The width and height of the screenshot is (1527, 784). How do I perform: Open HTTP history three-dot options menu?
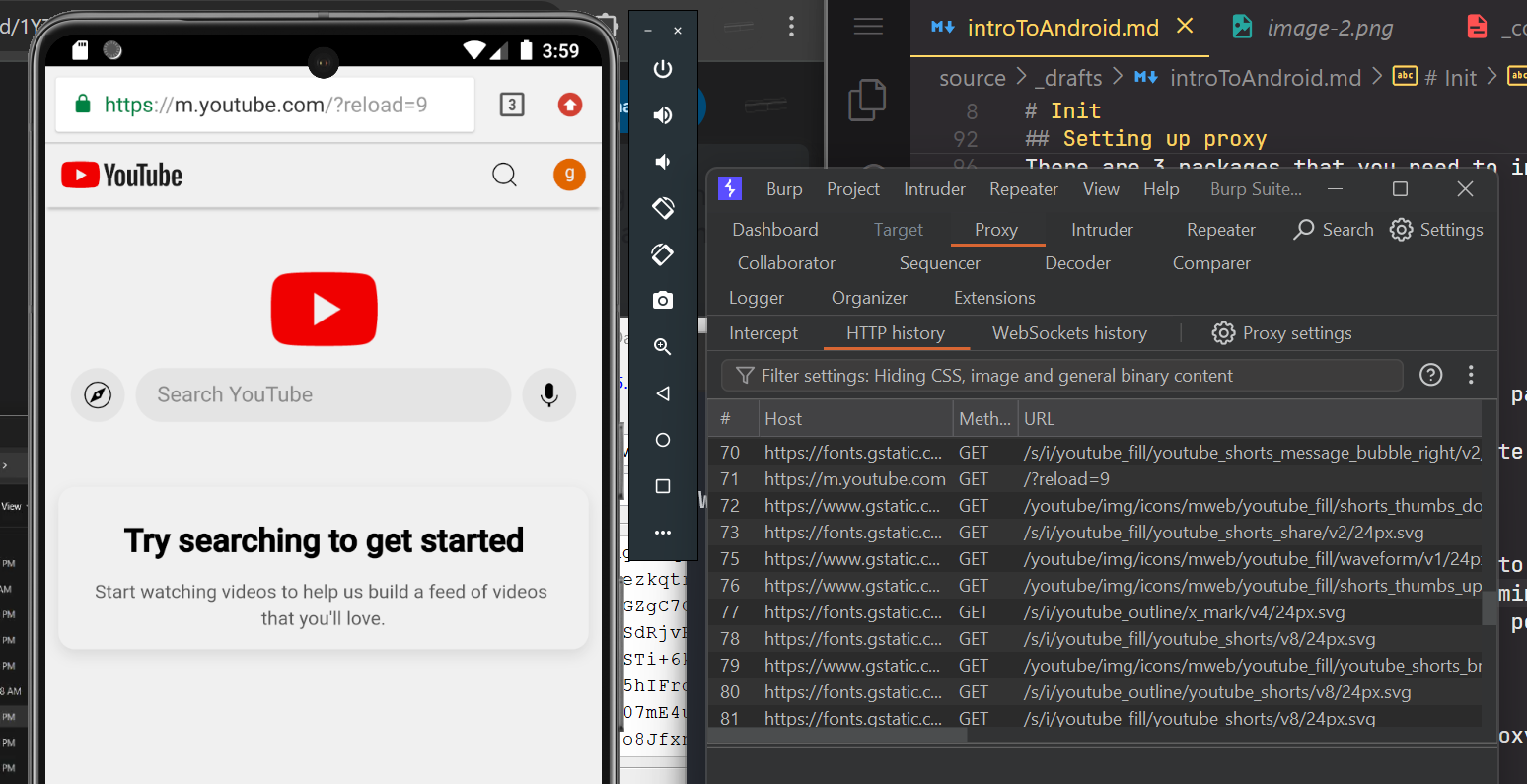pos(1471,375)
